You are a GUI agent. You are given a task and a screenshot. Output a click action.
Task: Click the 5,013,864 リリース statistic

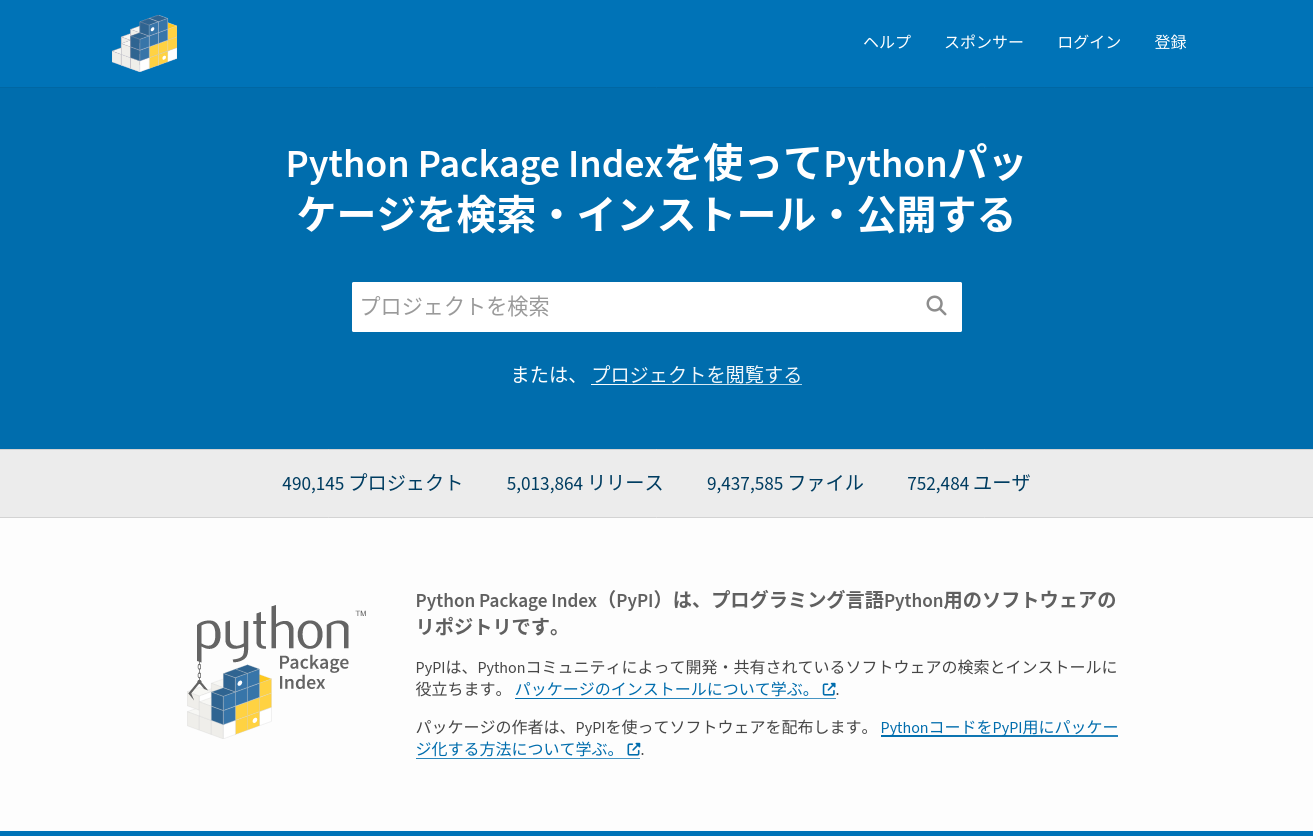(x=584, y=483)
